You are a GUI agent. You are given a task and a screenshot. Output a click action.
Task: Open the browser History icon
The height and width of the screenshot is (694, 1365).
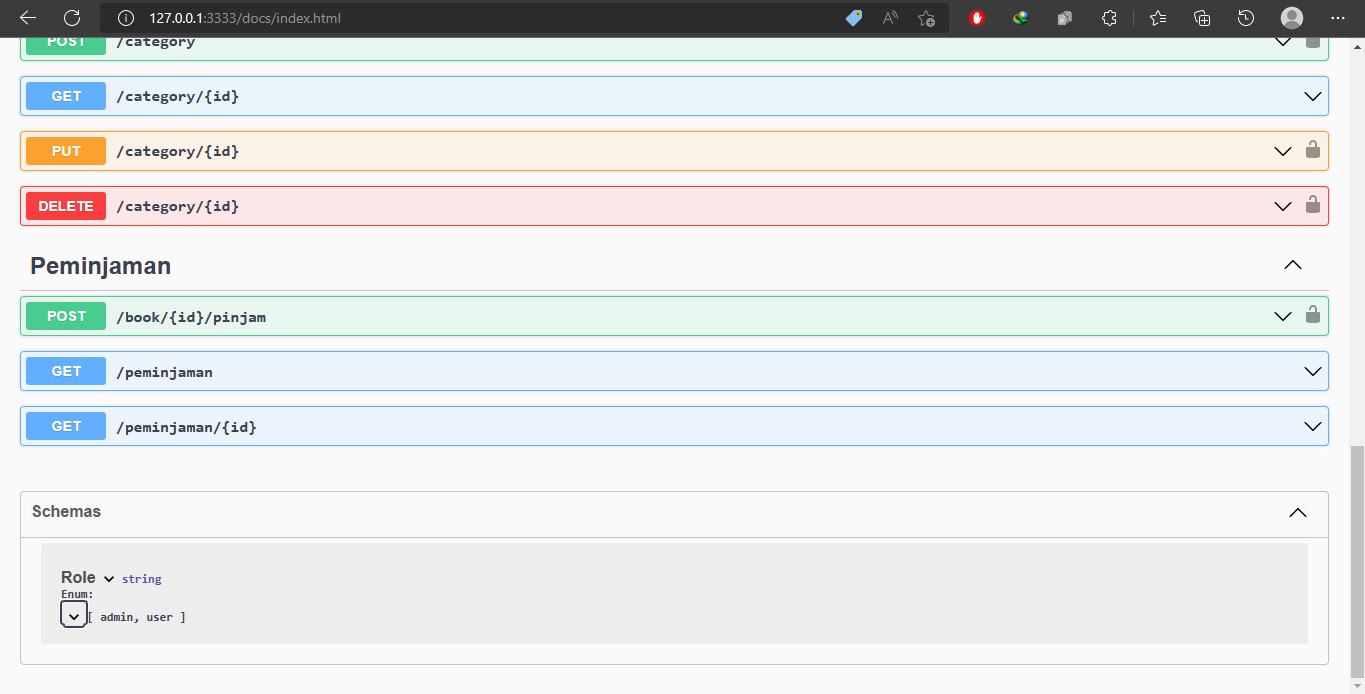[1245, 18]
